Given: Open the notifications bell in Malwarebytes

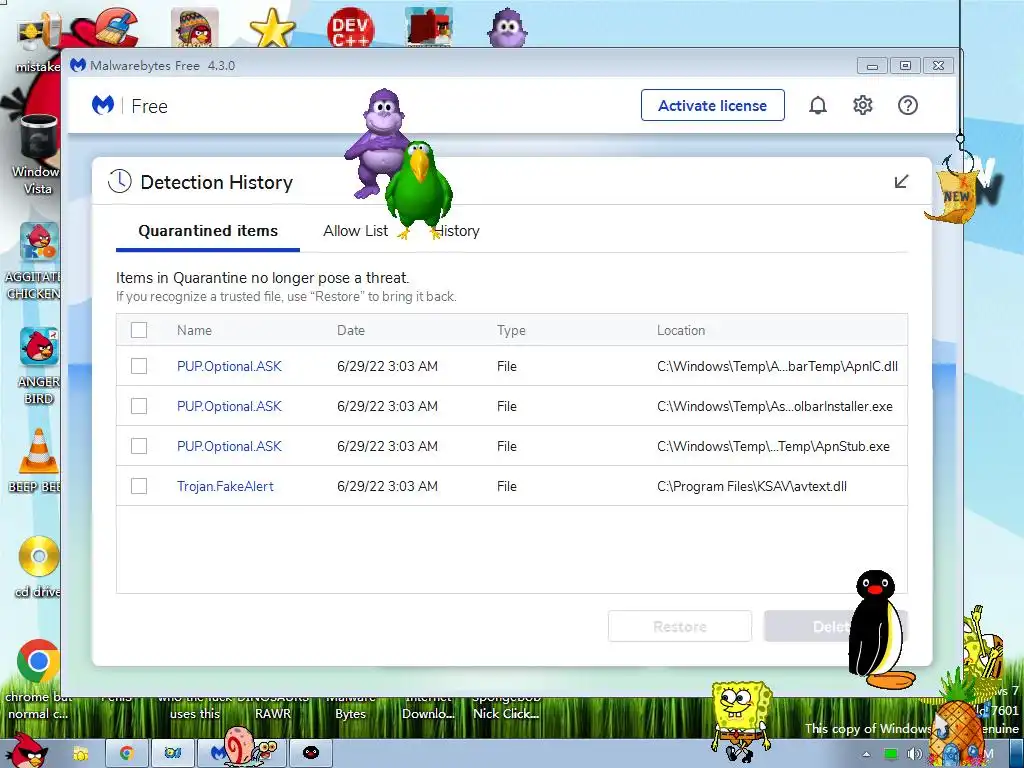Looking at the screenshot, I should [x=818, y=105].
